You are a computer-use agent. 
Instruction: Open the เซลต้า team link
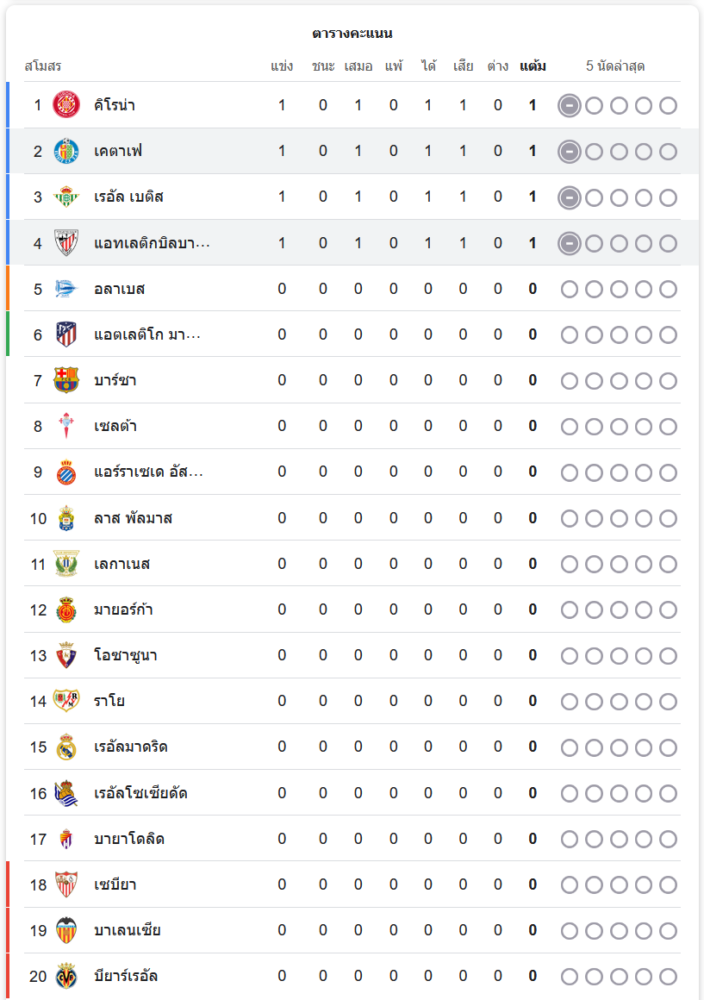click(115, 426)
